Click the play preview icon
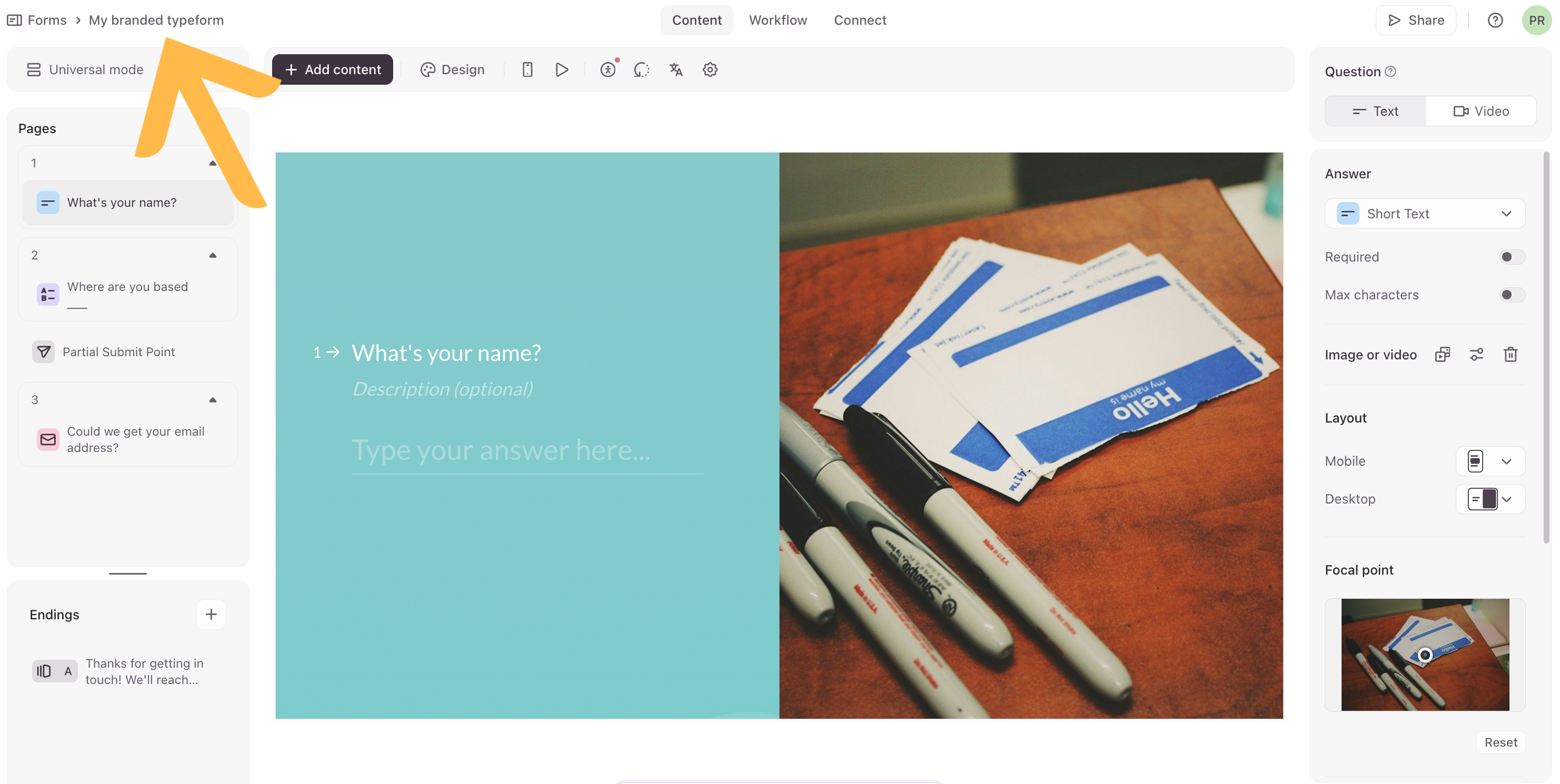This screenshot has height=784, width=1560. (x=562, y=69)
